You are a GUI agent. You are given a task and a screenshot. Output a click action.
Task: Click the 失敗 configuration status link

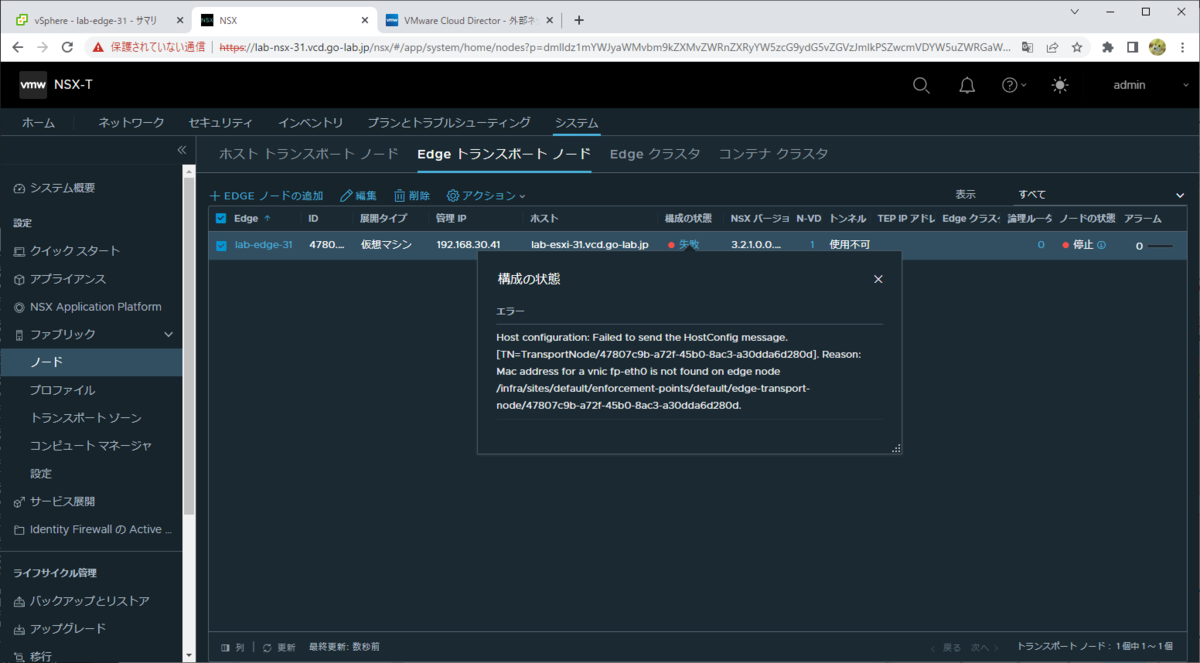[688, 245]
